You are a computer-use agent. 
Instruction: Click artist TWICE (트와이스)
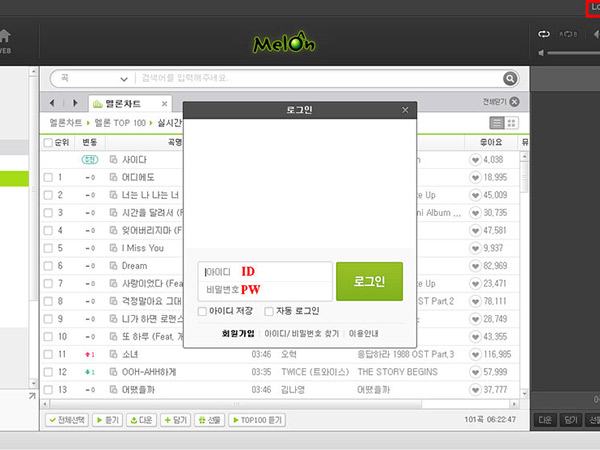(315, 372)
